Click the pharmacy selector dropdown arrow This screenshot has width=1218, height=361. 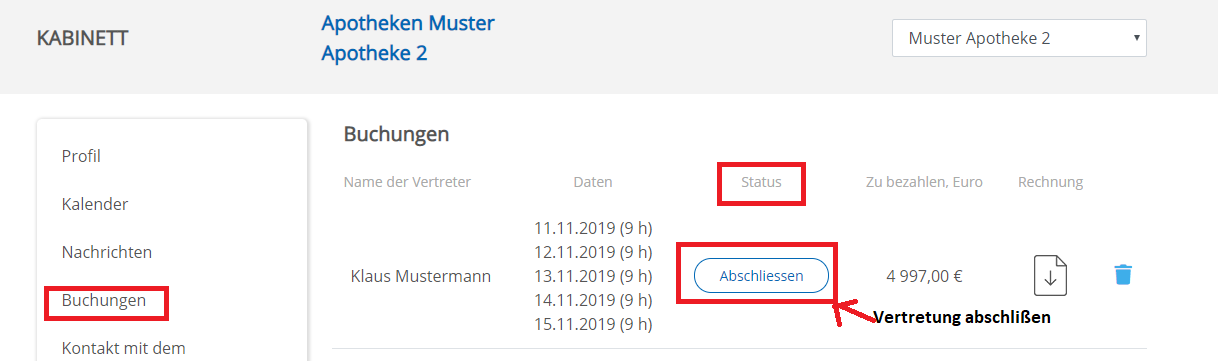pos(1137,39)
